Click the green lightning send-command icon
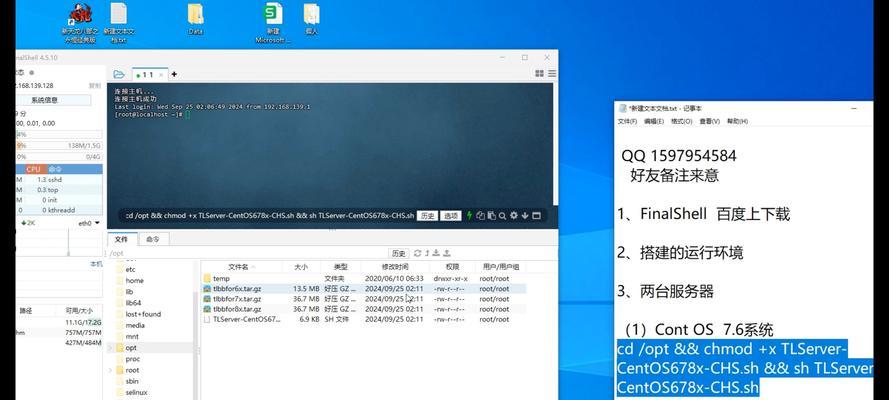889x400 pixels. coord(469,215)
